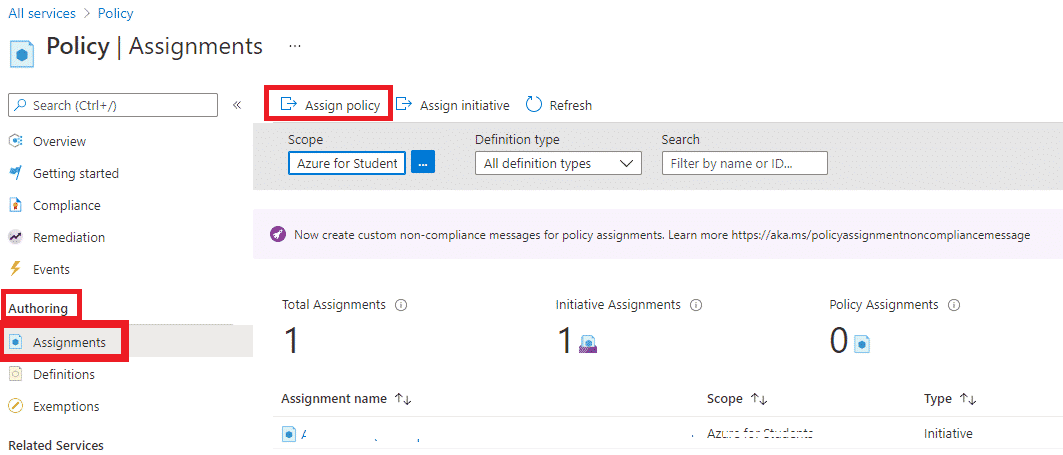Click the Assign policy arrow icon
Image resolution: width=1063 pixels, height=455 pixels.
289,104
